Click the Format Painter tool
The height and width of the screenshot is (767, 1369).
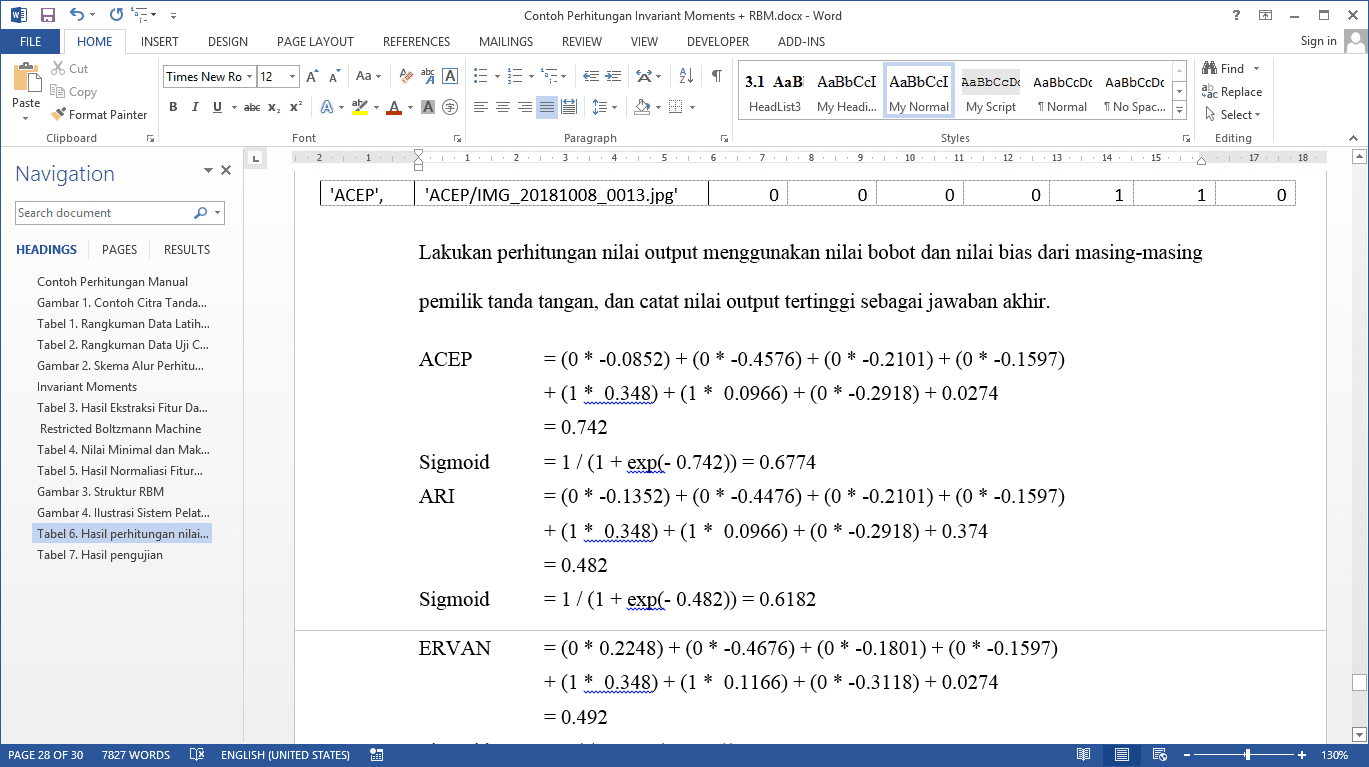click(x=99, y=114)
